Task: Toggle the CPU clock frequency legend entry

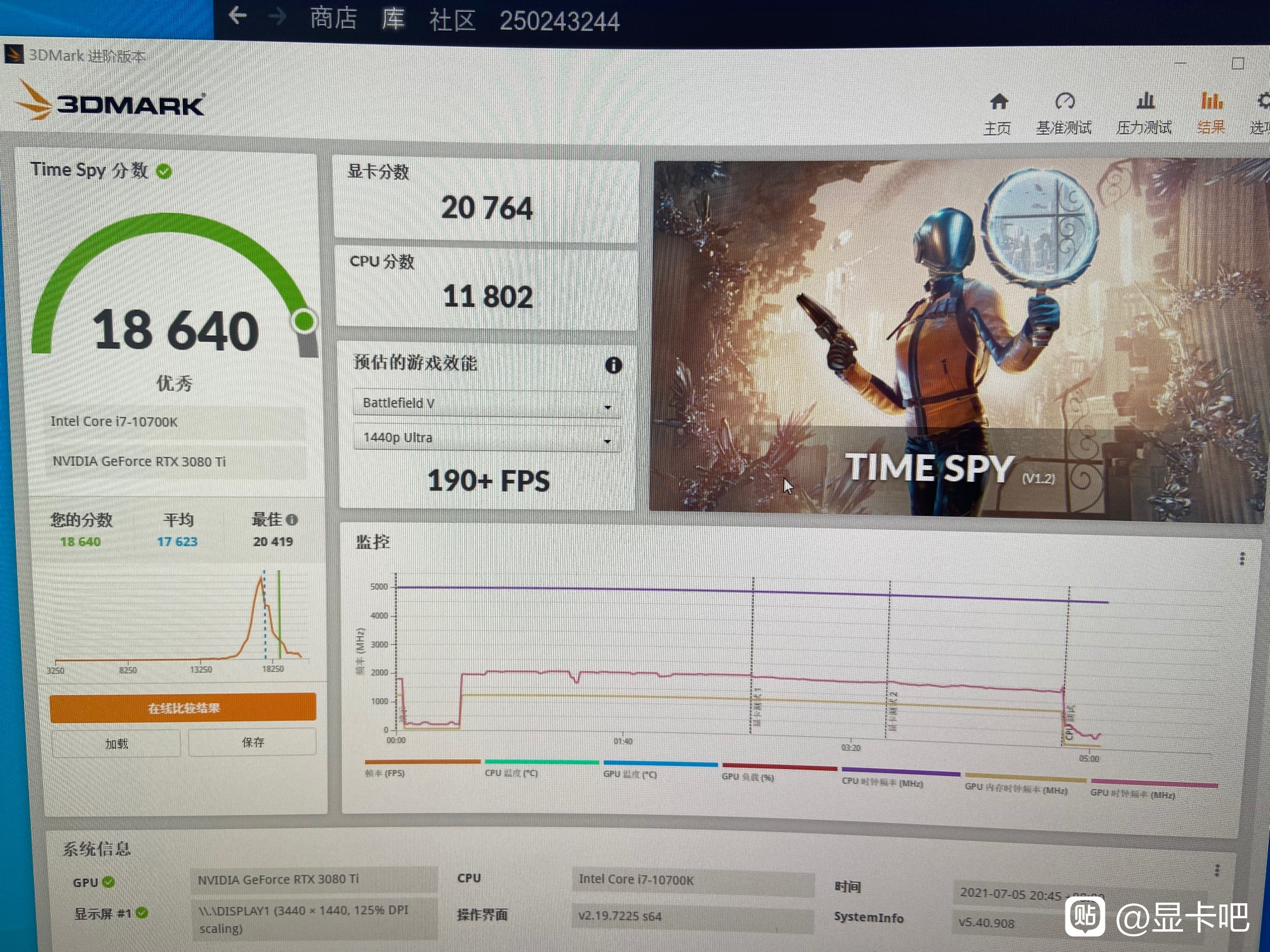Action: pos(900,777)
